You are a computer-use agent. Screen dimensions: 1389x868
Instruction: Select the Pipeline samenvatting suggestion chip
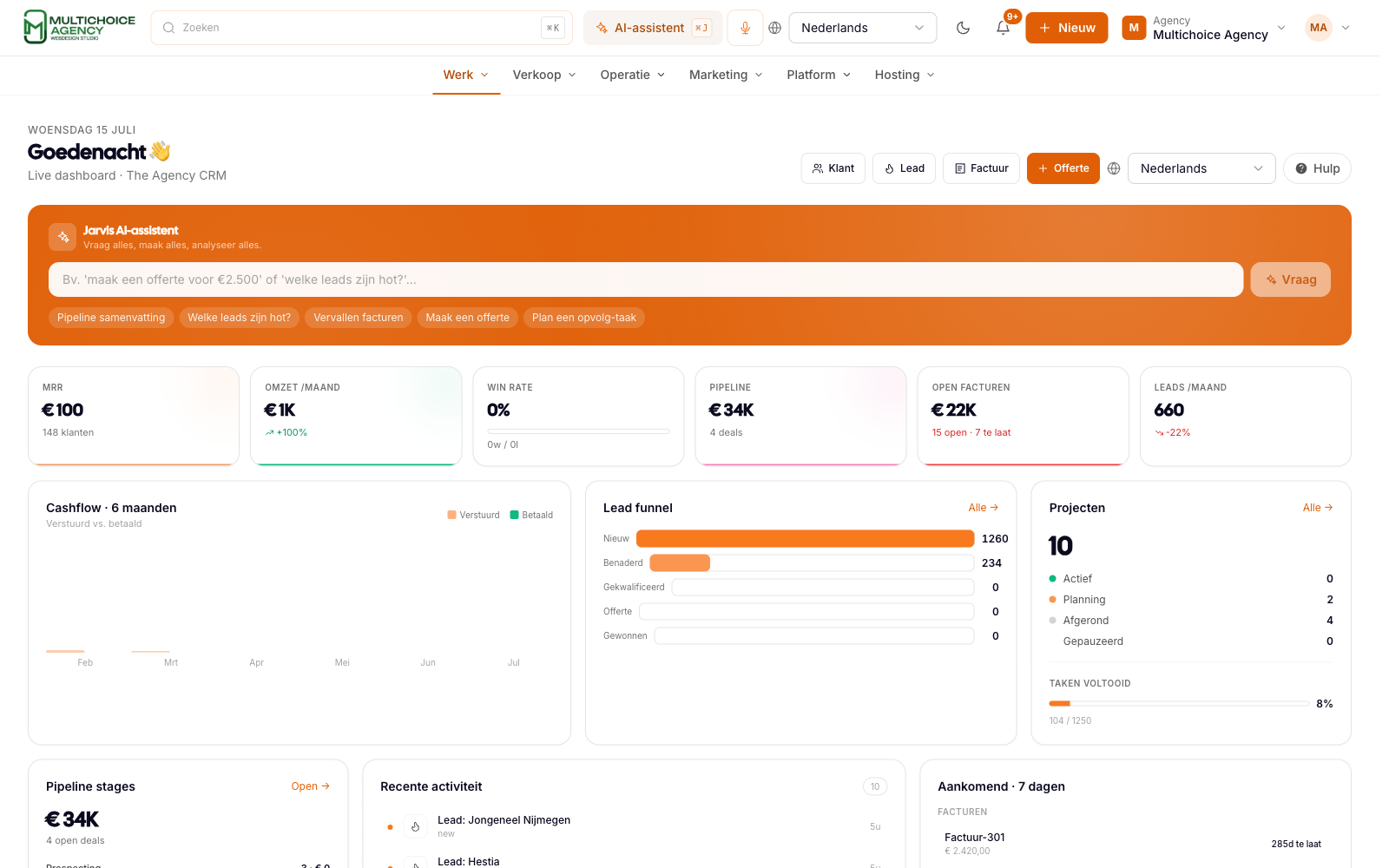(x=111, y=318)
